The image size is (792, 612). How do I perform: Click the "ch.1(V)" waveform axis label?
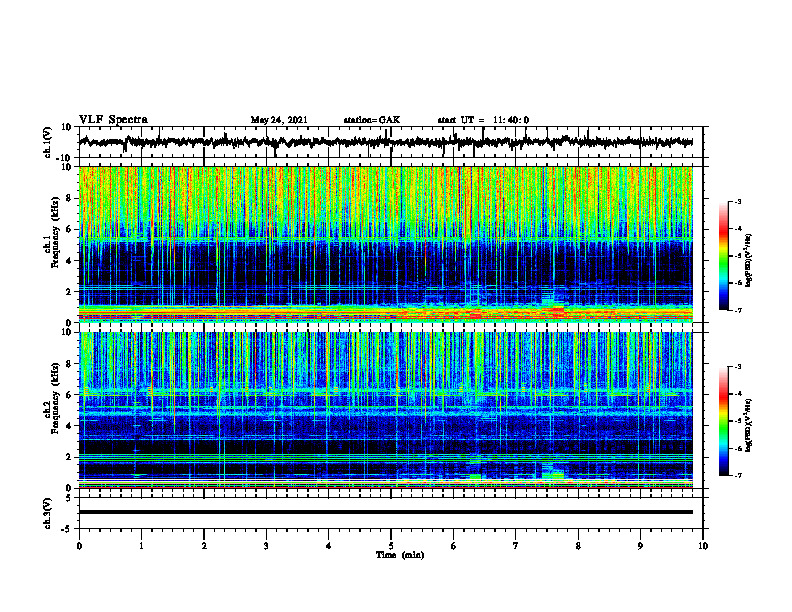tap(48, 142)
